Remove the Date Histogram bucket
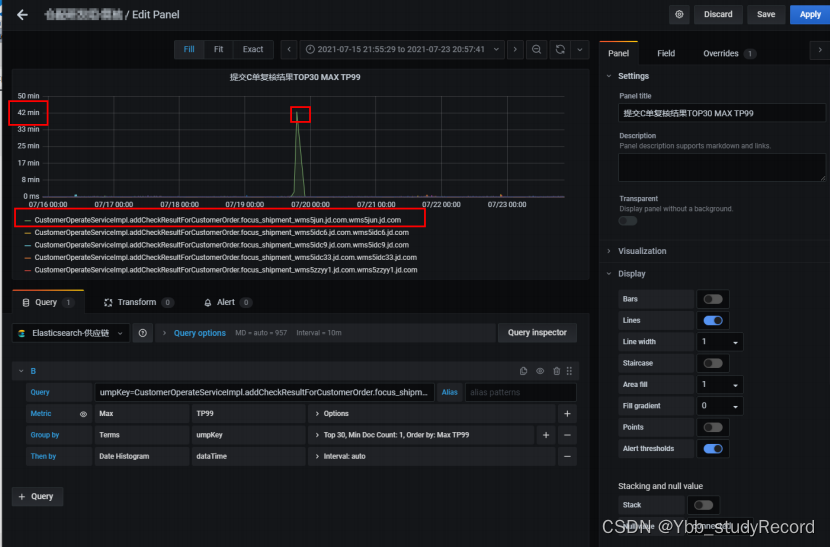830x547 pixels. pyautogui.click(x=567, y=456)
